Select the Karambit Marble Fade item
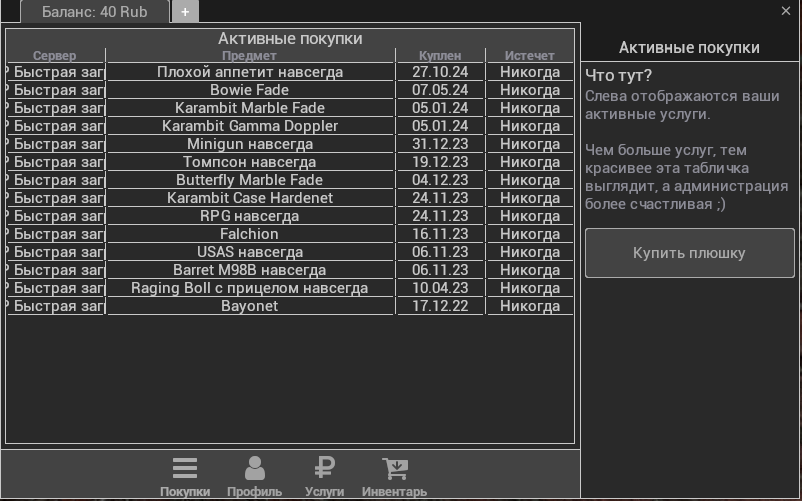The width and height of the screenshot is (802, 501). [250, 108]
